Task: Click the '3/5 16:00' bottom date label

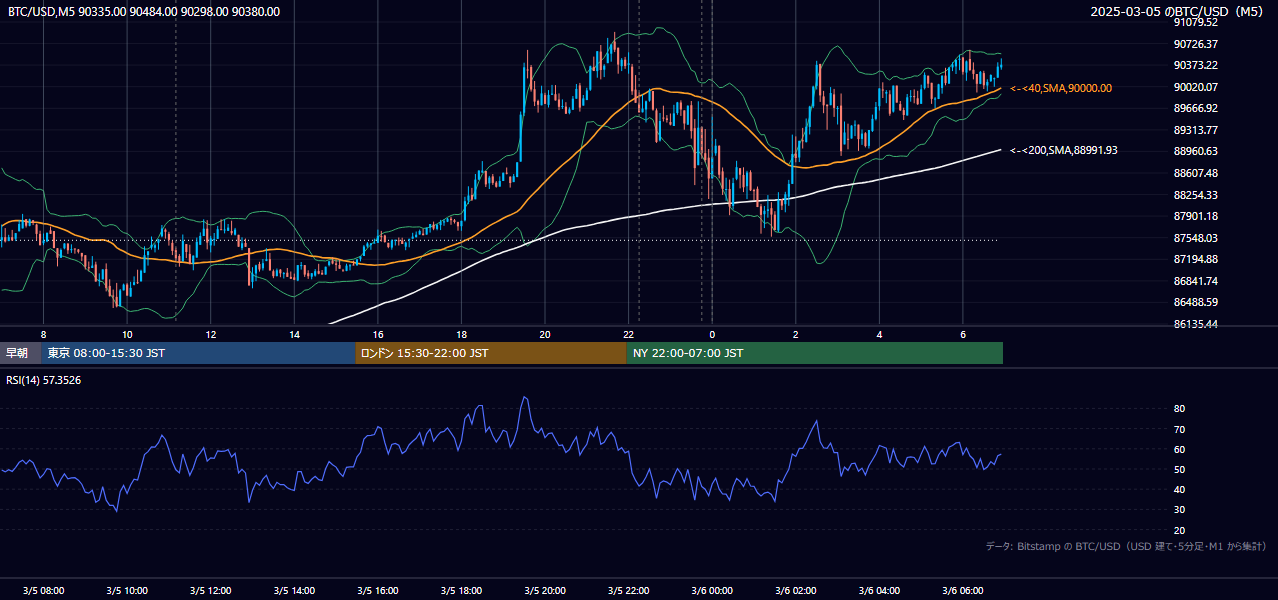Action: (x=378, y=591)
